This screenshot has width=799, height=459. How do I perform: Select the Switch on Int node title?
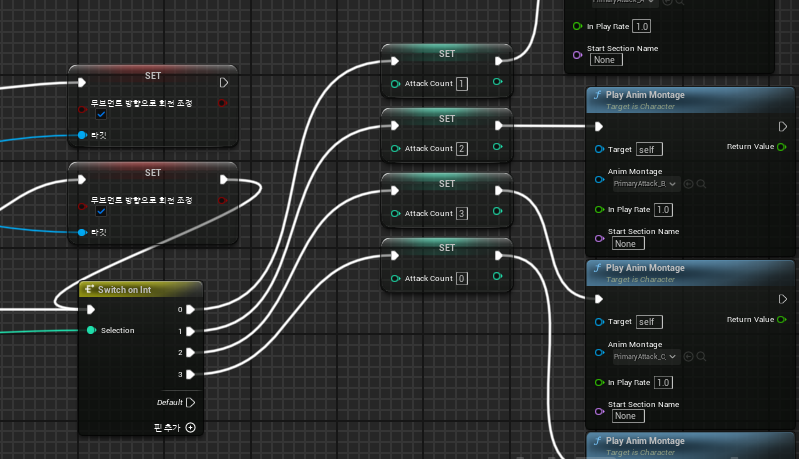coord(124,290)
